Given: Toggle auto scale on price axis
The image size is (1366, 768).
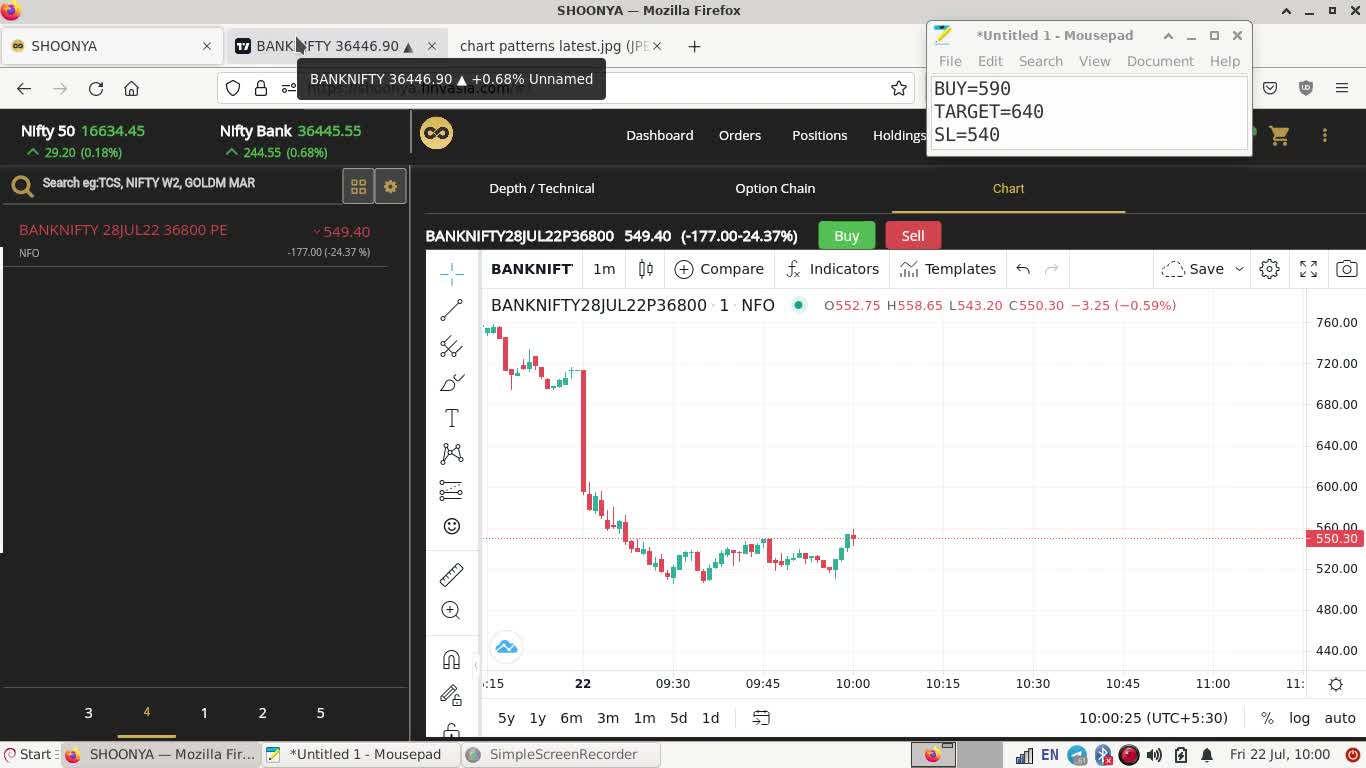Looking at the screenshot, I should [1340, 718].
